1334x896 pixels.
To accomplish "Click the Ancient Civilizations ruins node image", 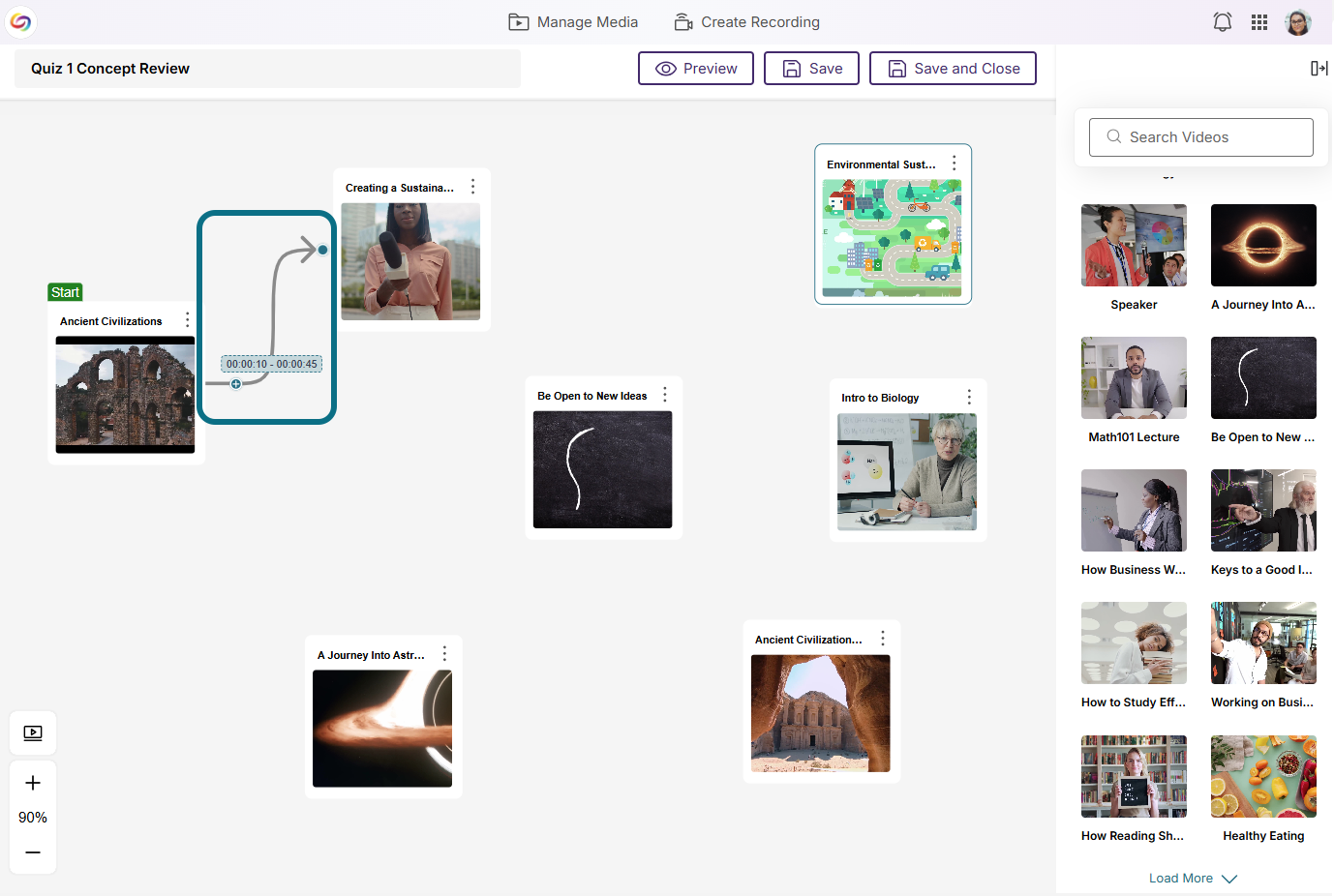I will click(125, 395).
